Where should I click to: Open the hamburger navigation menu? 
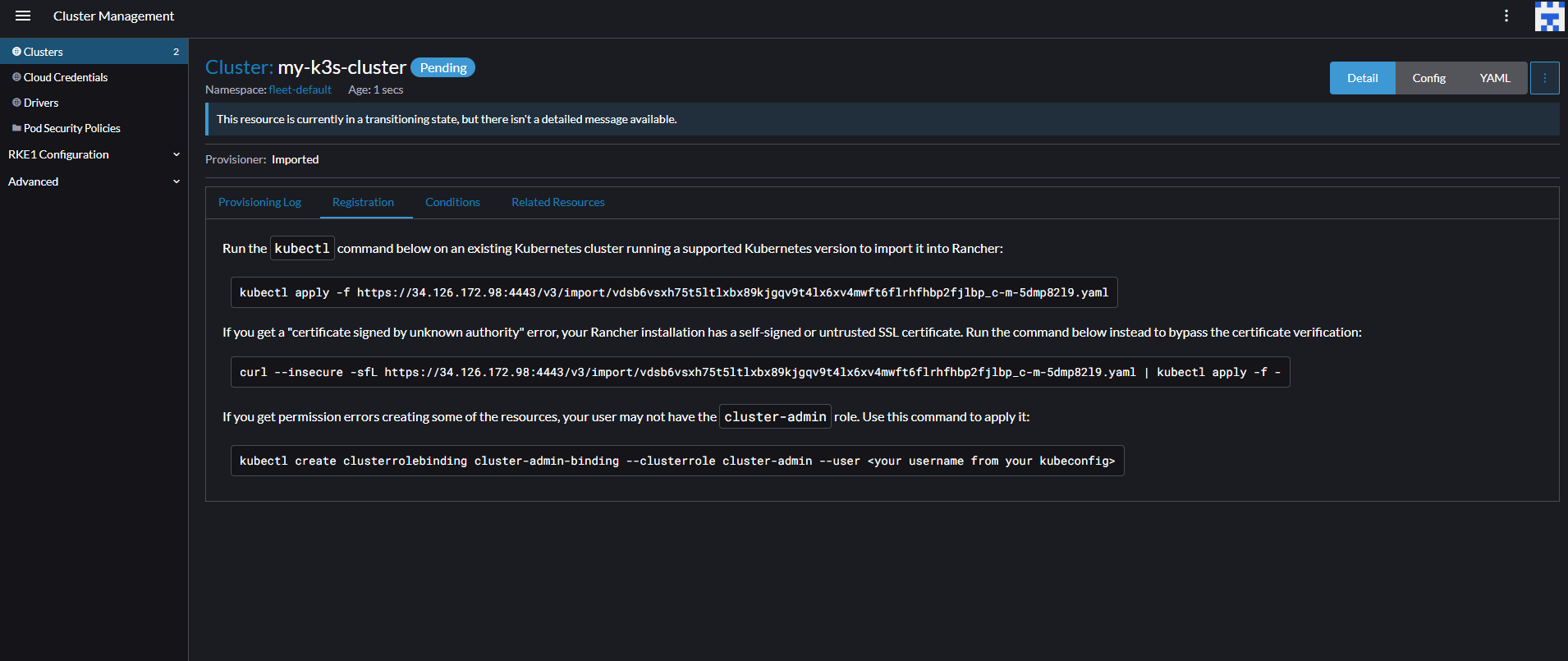[23, 16]
